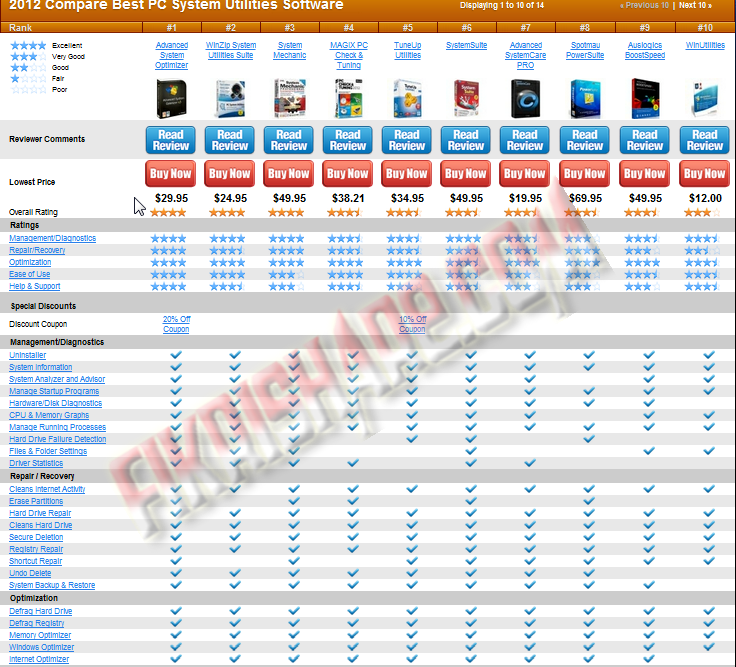Open Hard Drive Failure Detection link
Screen dimensions: 736x667
click(x=58, y=439)
